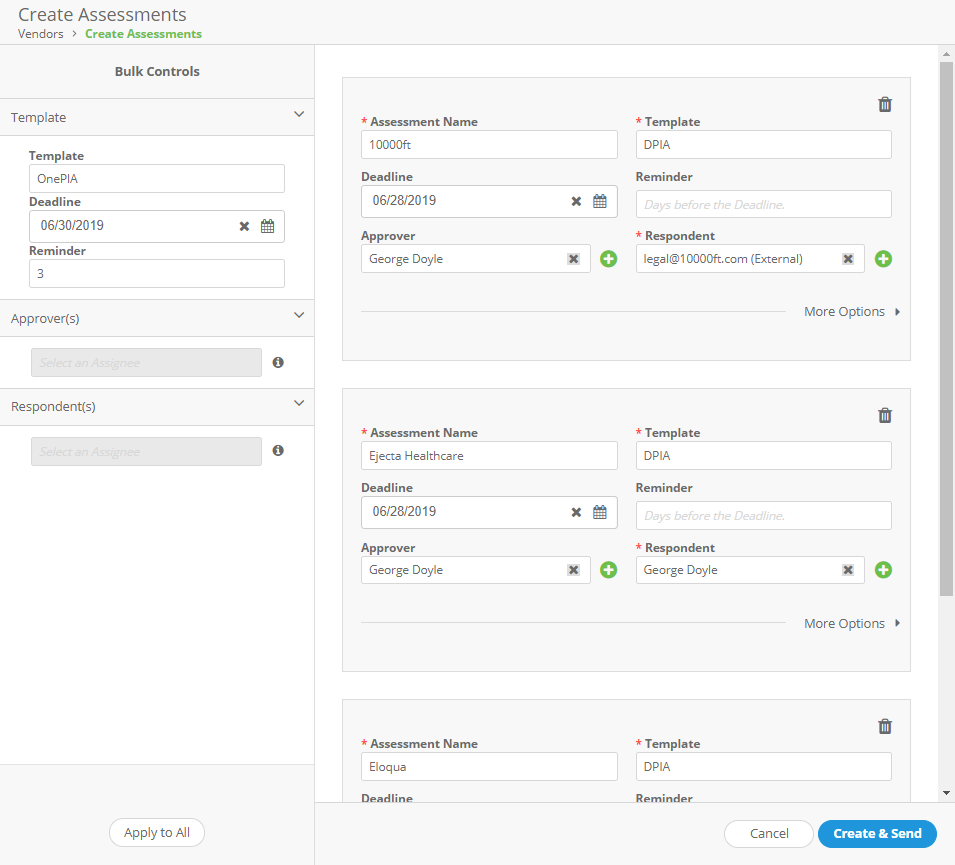Delete the 10000ft assessment card
The width and height of the screenshot is (955, 865).
tap(884, 103)
